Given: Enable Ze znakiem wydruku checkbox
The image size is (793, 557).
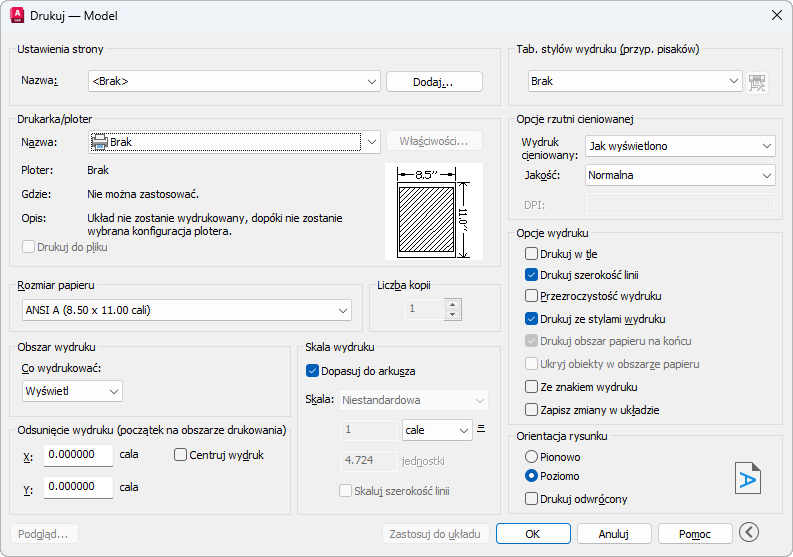Looking at the screenshot, I should (532, 387).
